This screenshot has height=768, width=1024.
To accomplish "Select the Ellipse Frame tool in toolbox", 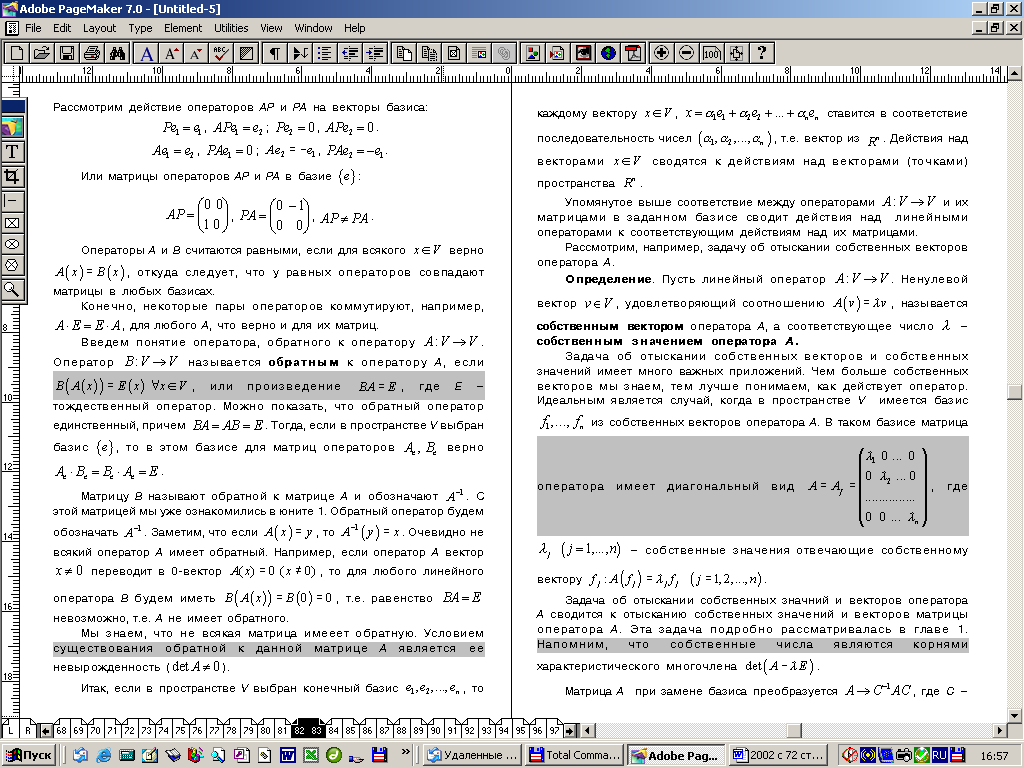I will tap(12, 244).
